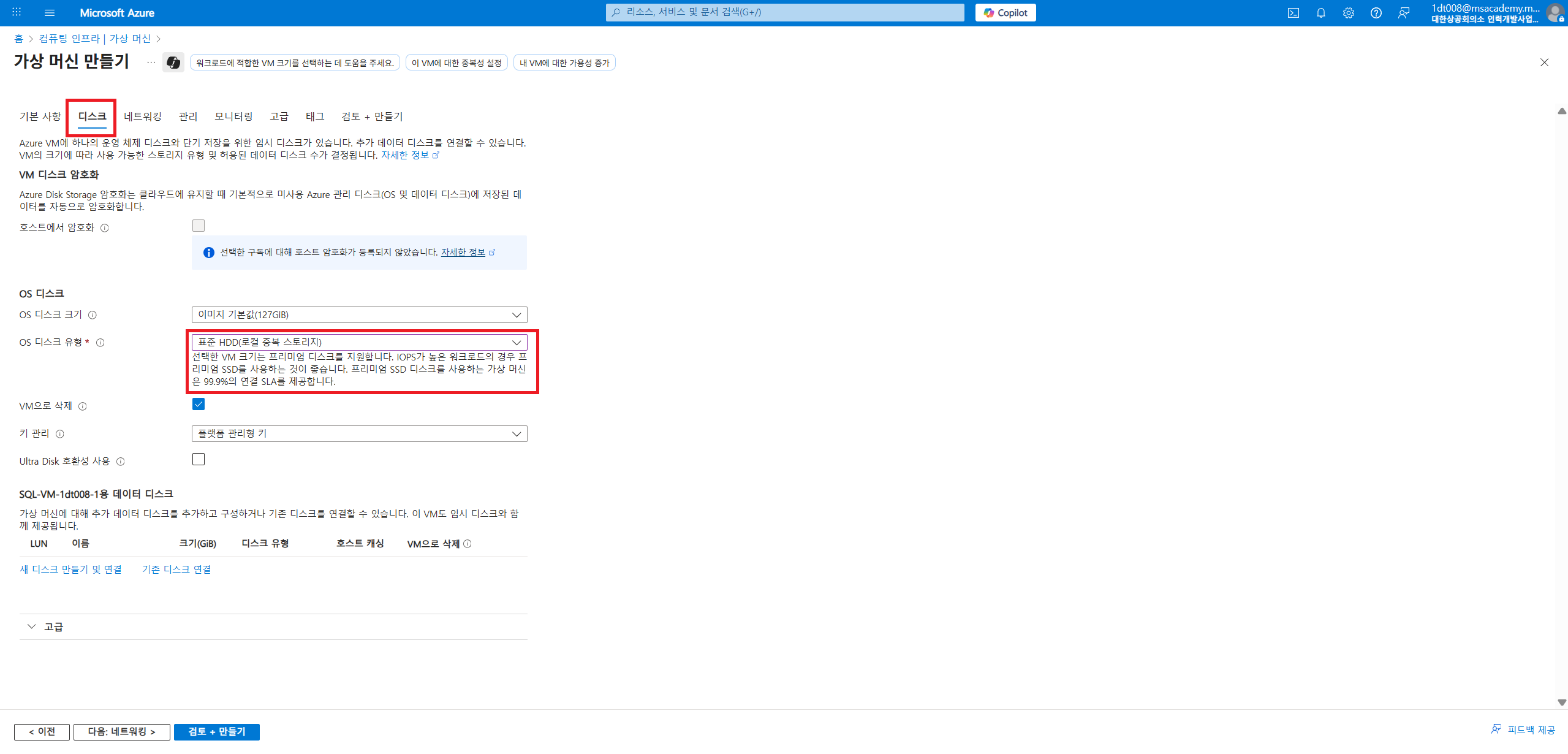Click info icon next to OS 디스크 유형
This screenshot has height=754, width=1568.
coord(100,343)
